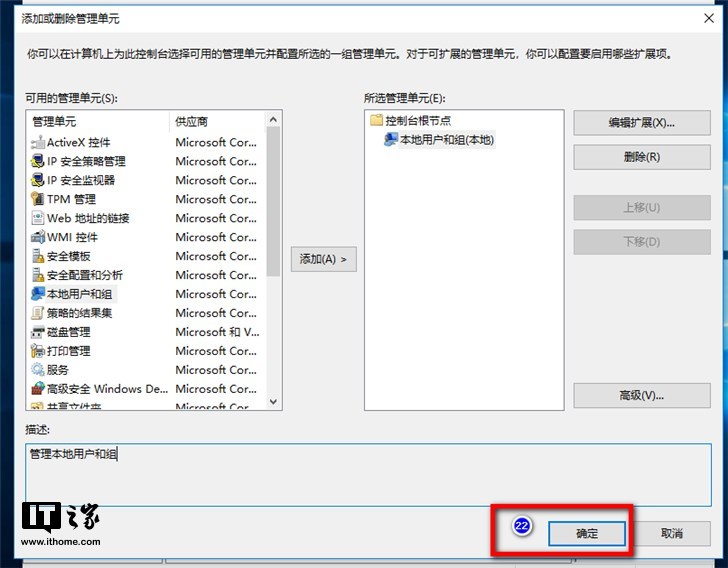Click the 高级安全 Windows Defender firewall icon
Screen dimensions: 728x568
38,389
